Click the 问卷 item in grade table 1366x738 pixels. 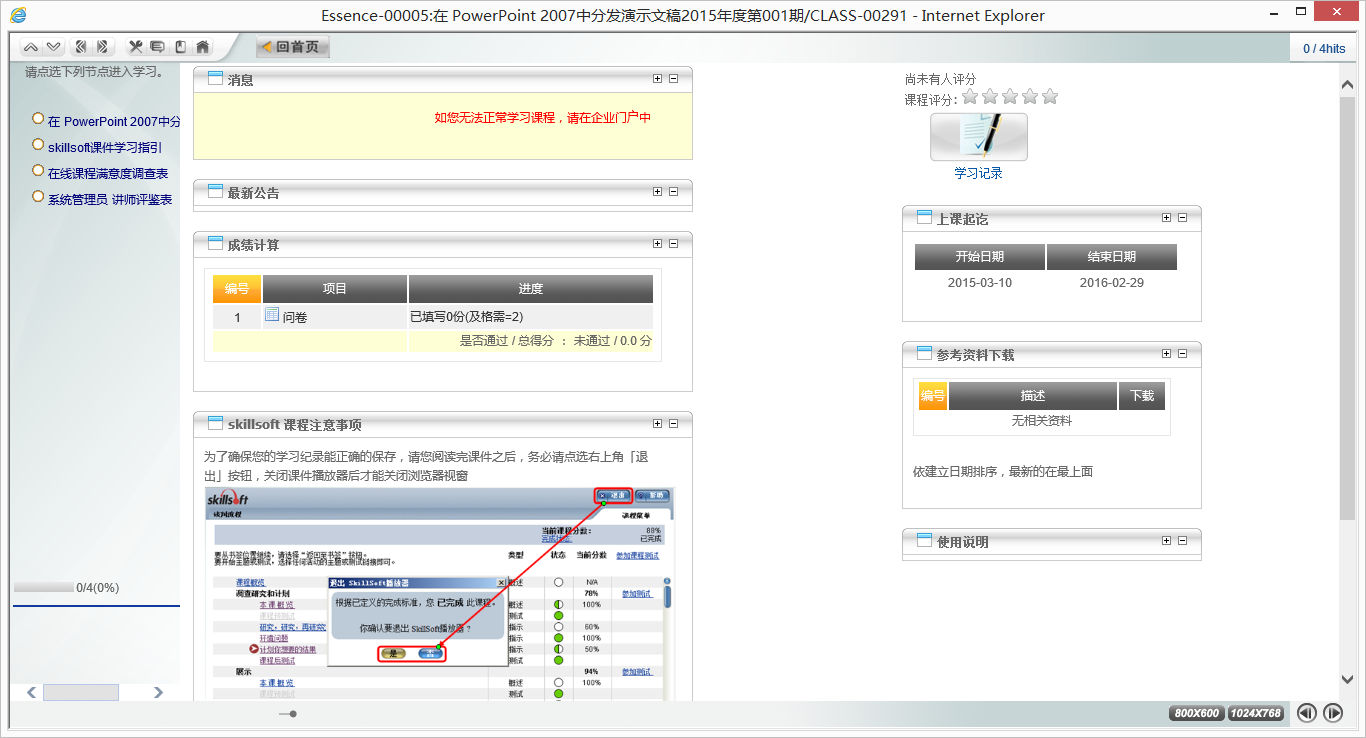click(294, 317)
